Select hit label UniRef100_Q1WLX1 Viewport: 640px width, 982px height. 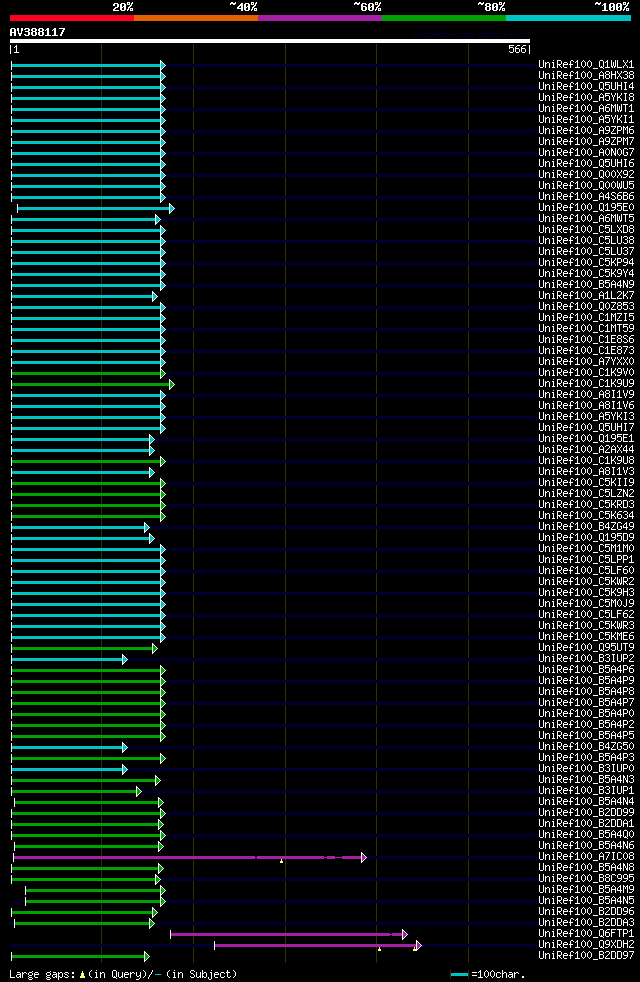[x=586, y=65]
